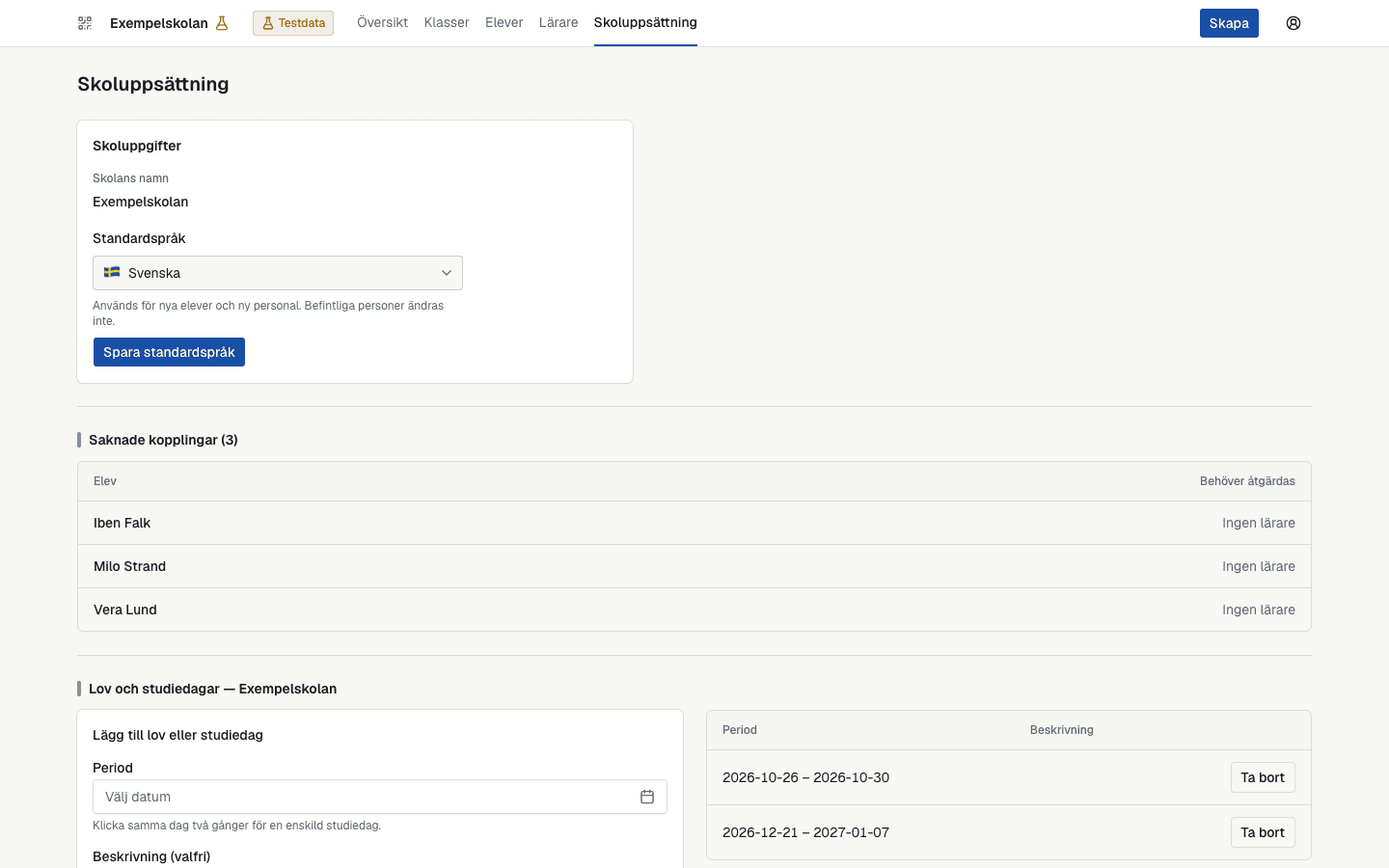The width and height of the screenshot is (1389, 868).
Task: Go to the Elever tab
Action: tap(504, 22)
